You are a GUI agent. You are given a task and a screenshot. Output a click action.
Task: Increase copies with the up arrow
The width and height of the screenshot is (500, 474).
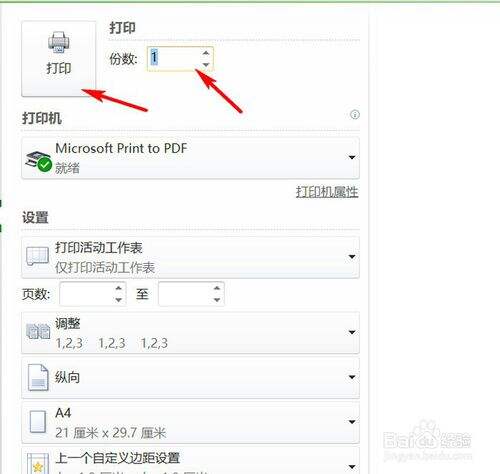pyautogui.click(x=206, y=53)
